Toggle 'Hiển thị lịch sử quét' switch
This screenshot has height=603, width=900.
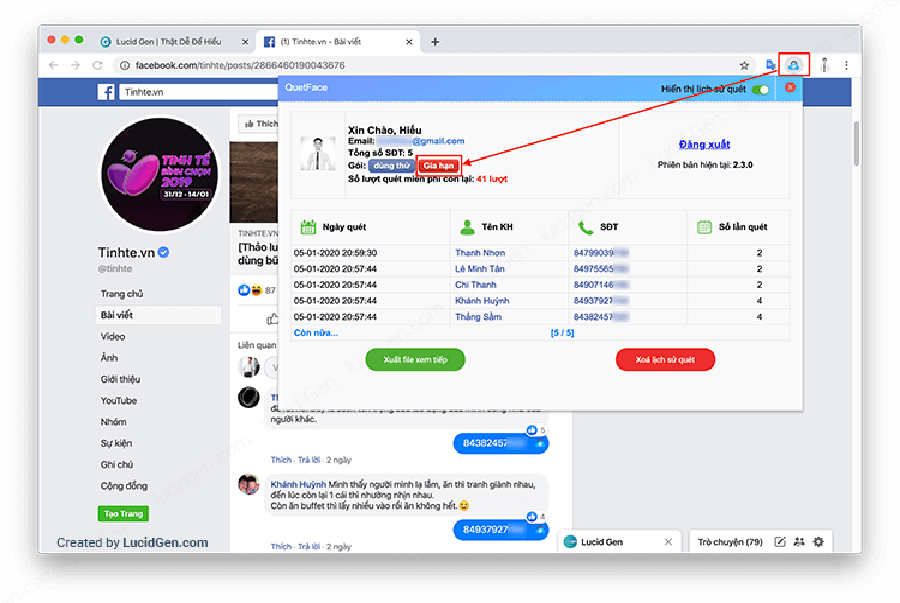click(762, 89)
